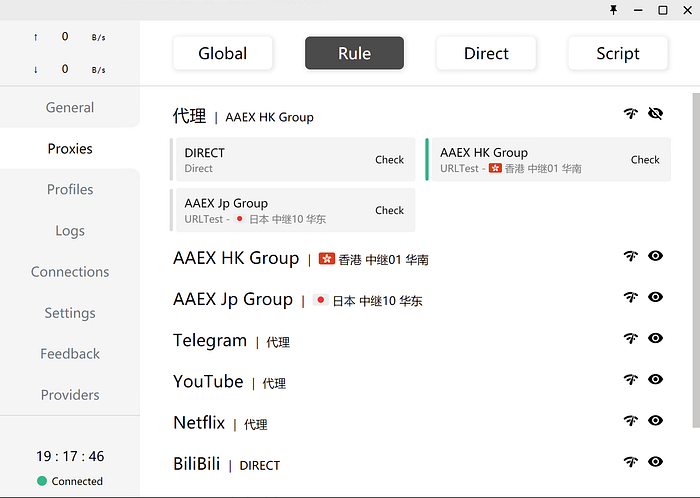Hide the 代理 group proxy list
700x498 pixels.
click(655, 113)
